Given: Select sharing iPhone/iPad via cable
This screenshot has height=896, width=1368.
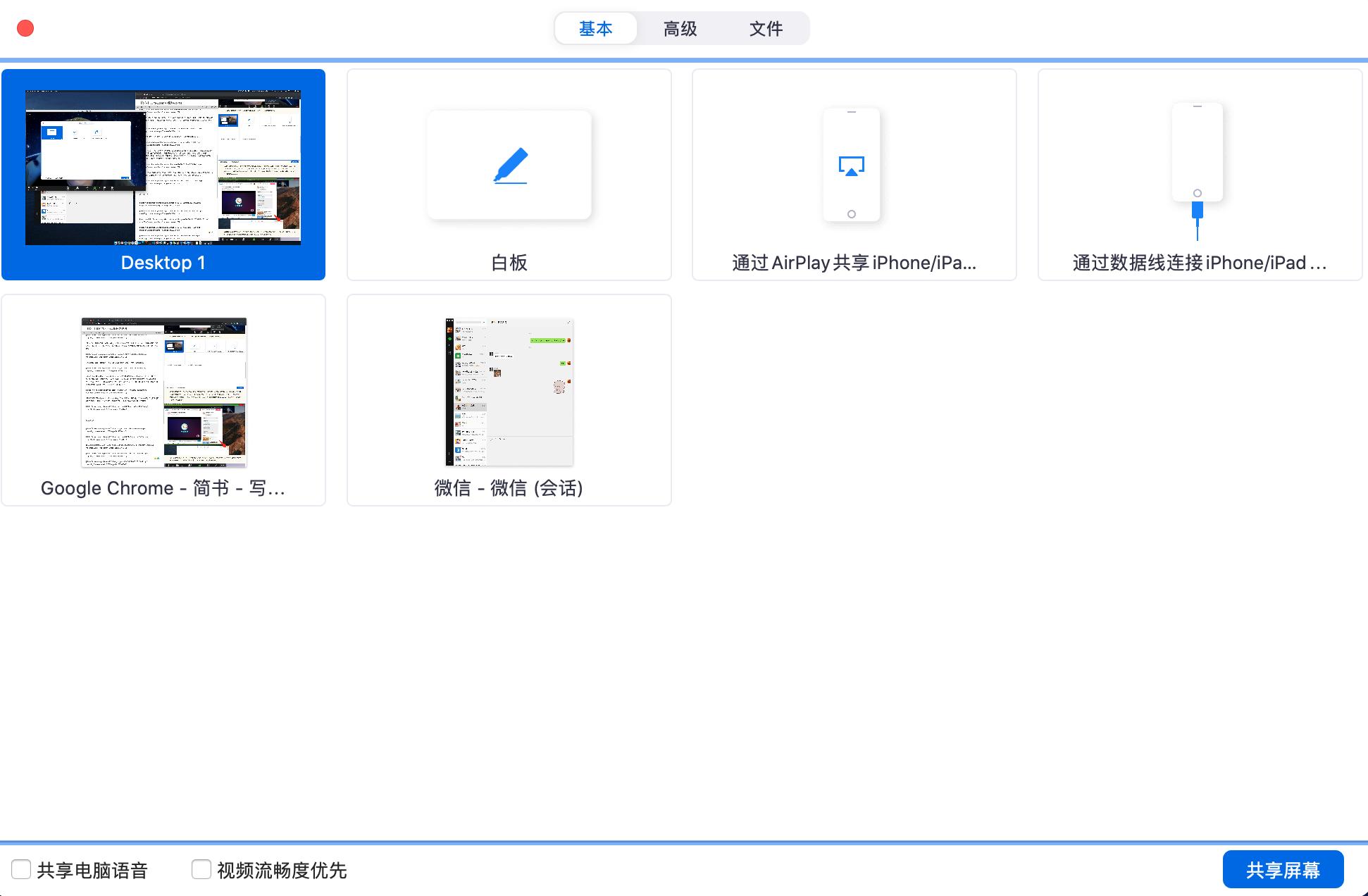Looking at the screenshot, I should [x=1198, y=174].
